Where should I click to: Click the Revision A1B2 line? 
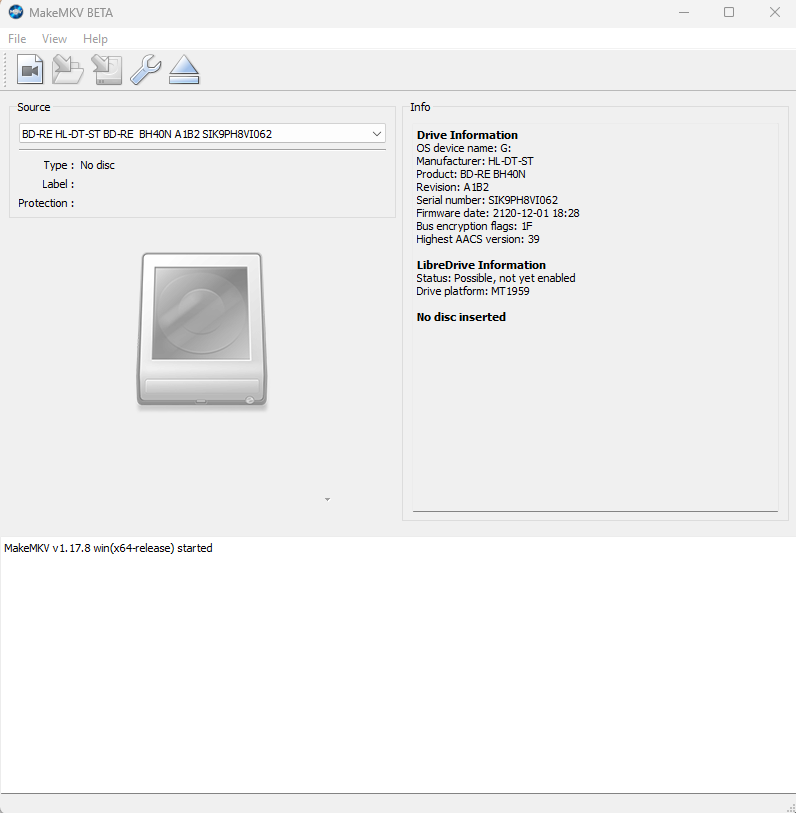[452, 187]
